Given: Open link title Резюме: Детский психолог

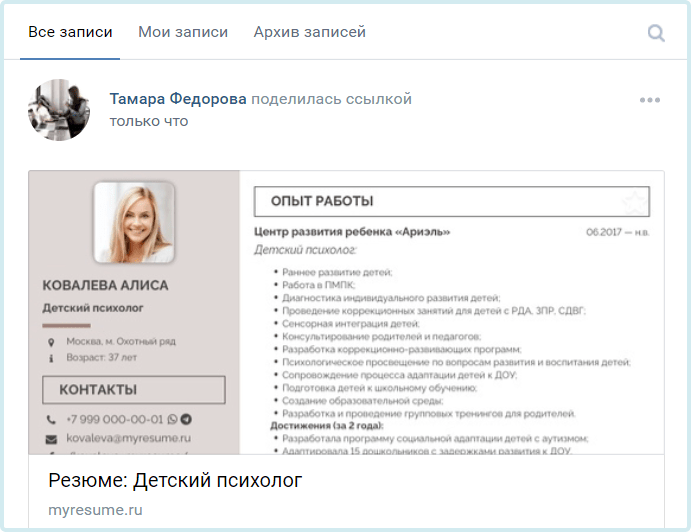Looking at the screenshot, I should [175, 480].
